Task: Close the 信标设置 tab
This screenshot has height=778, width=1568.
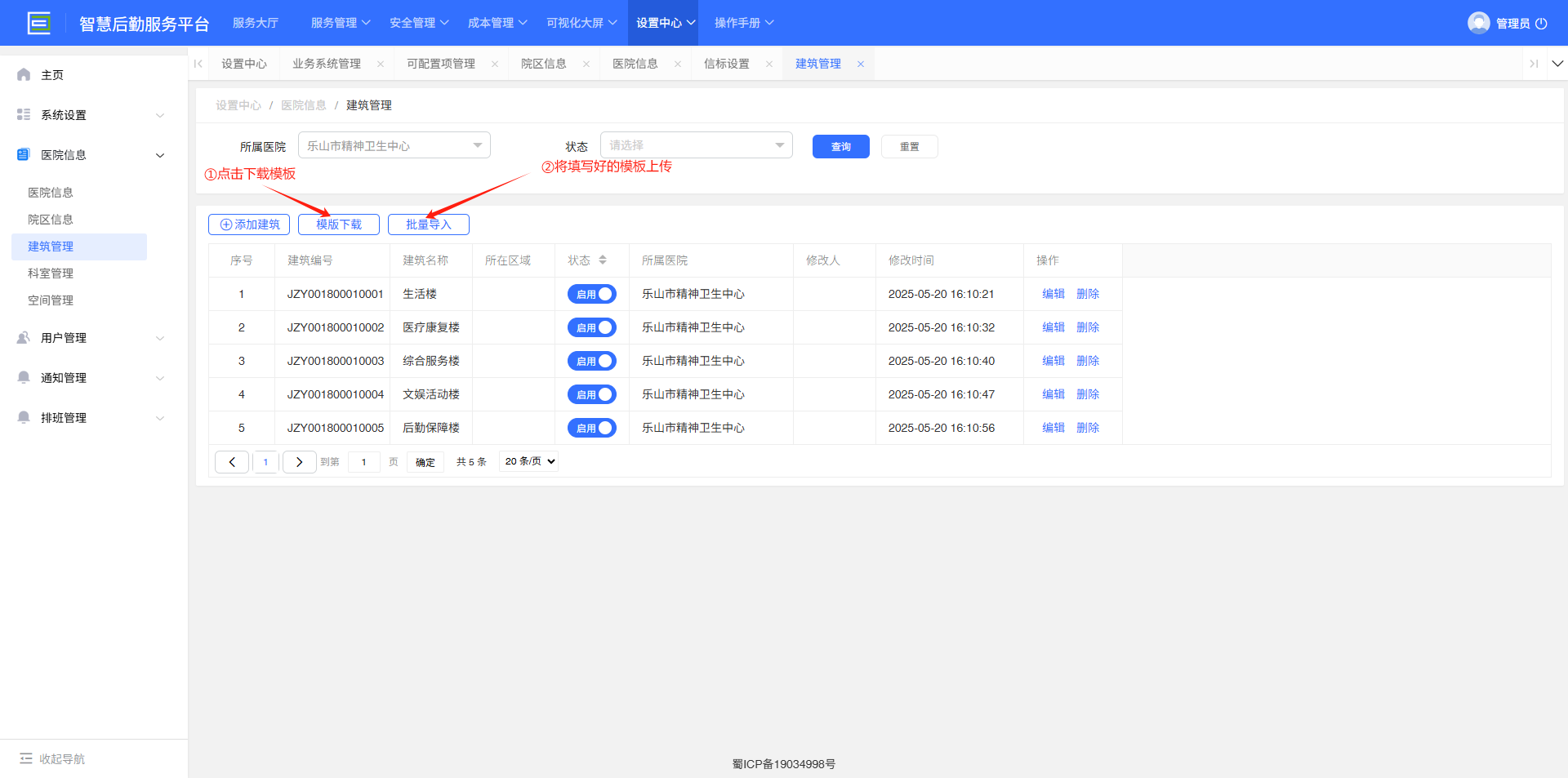Action: 769,64
